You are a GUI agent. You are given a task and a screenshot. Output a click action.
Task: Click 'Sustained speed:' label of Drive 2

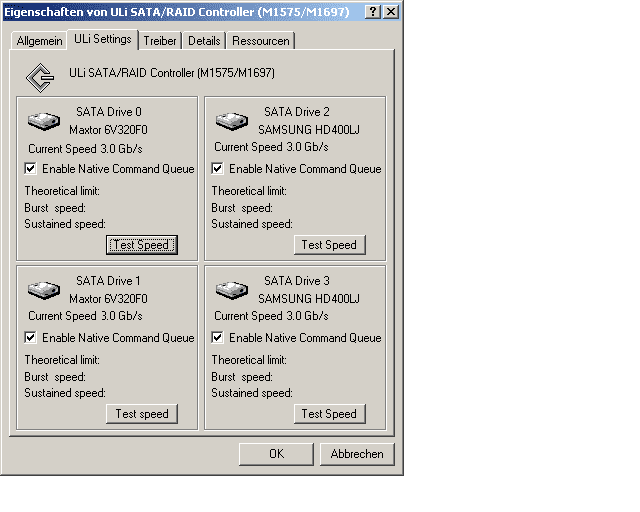pos(252,224)
